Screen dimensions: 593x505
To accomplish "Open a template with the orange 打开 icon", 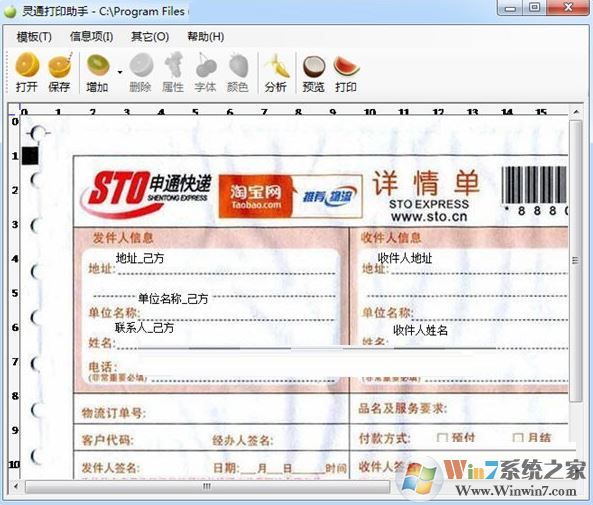I will (27, 72).
